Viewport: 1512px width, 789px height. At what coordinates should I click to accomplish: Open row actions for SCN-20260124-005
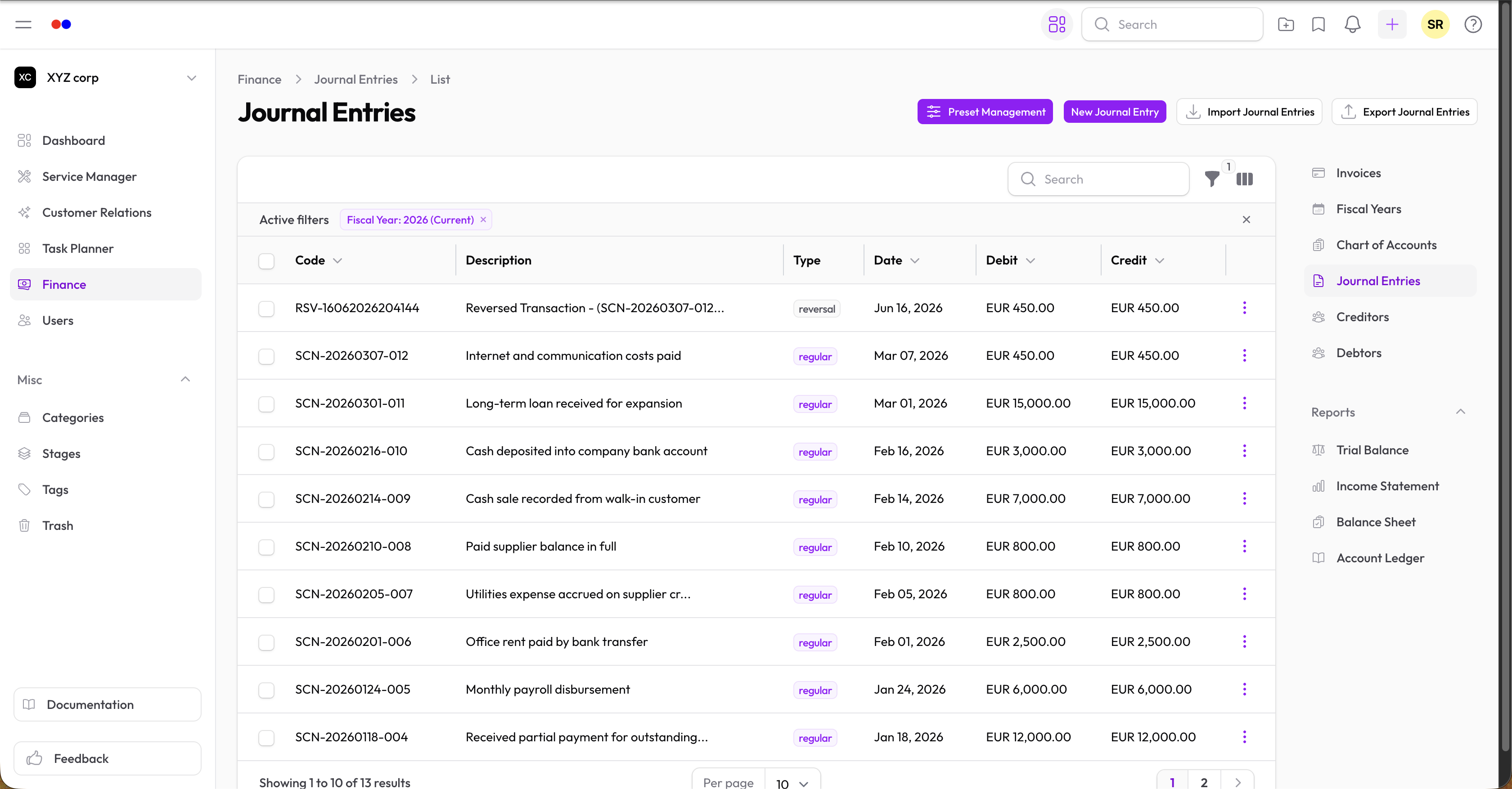coord(1244,689)
